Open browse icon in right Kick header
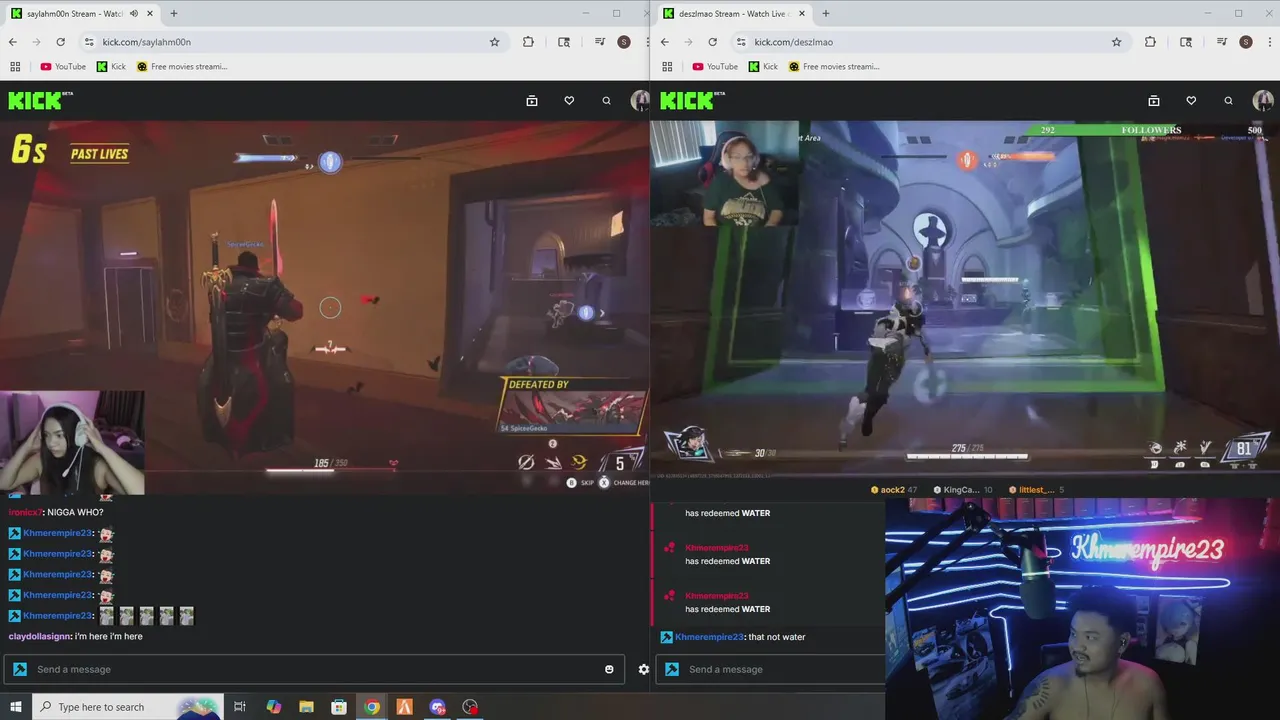The height and width of the screenshot is (720, 1280). 1154,100
